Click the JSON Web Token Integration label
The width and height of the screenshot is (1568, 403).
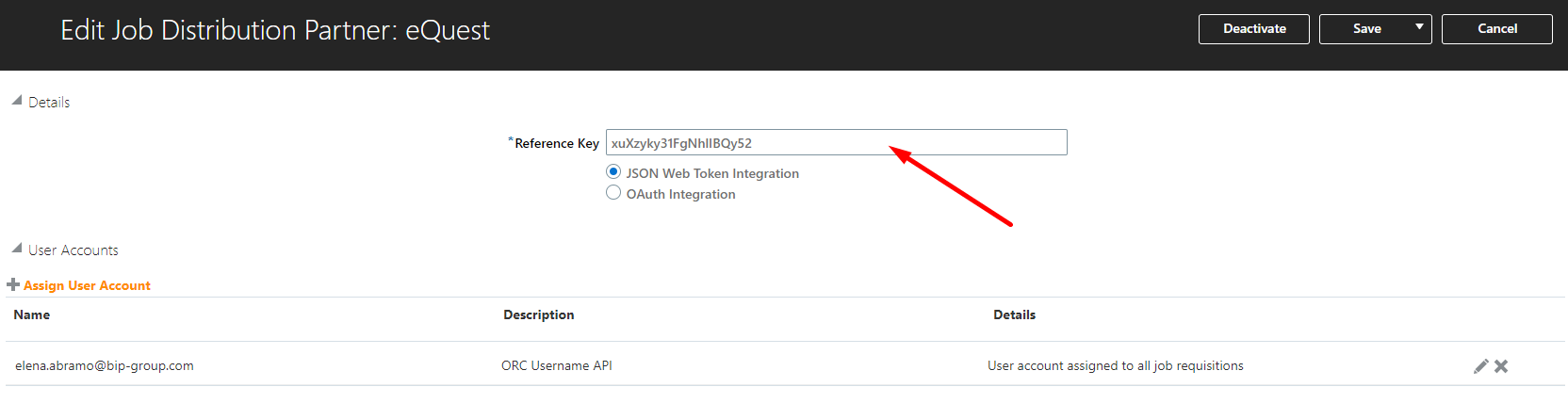pos(712,173)
